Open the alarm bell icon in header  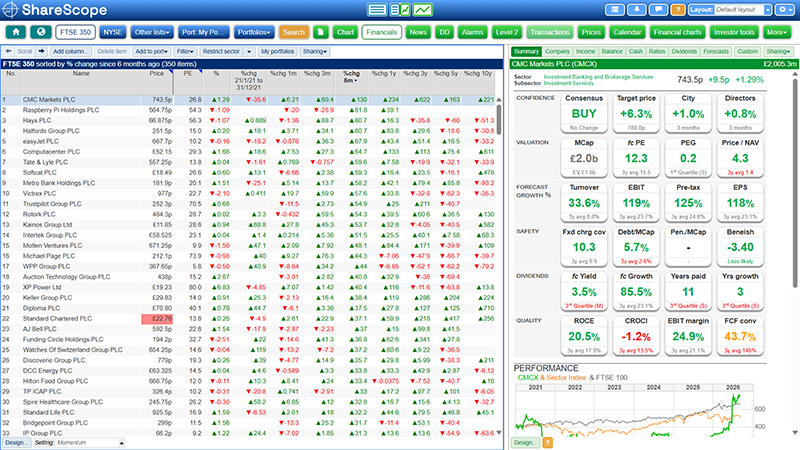(637, 10)
